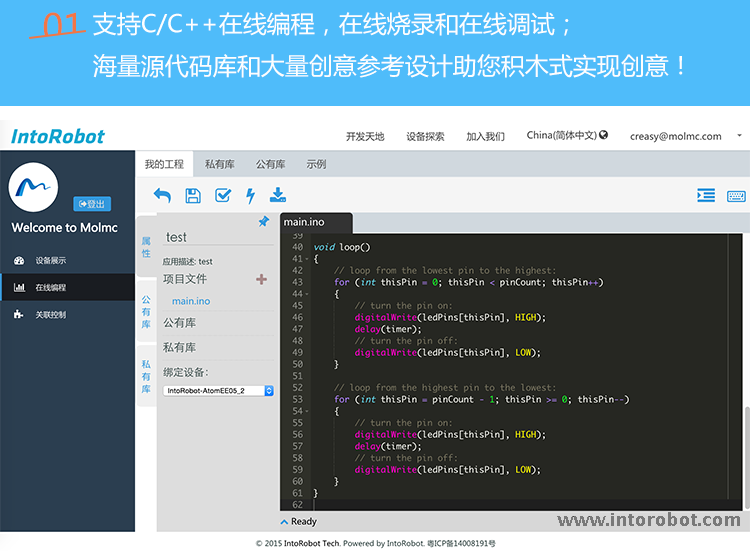
Task: Click the 公有库 section in project panel
Action: point(179,323)
